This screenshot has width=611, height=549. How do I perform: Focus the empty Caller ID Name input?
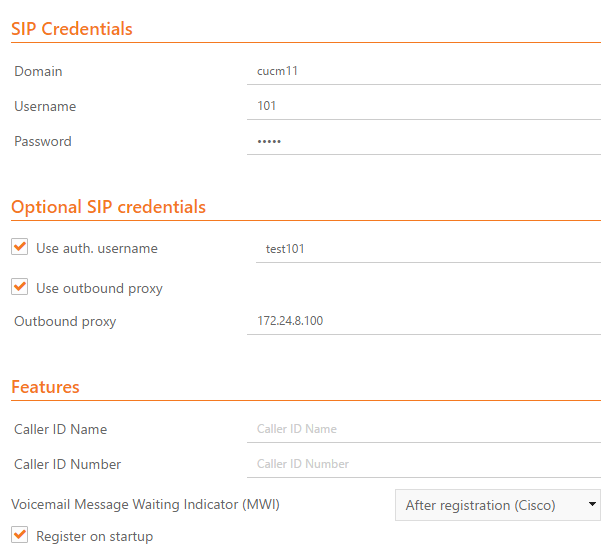point(424,429)
